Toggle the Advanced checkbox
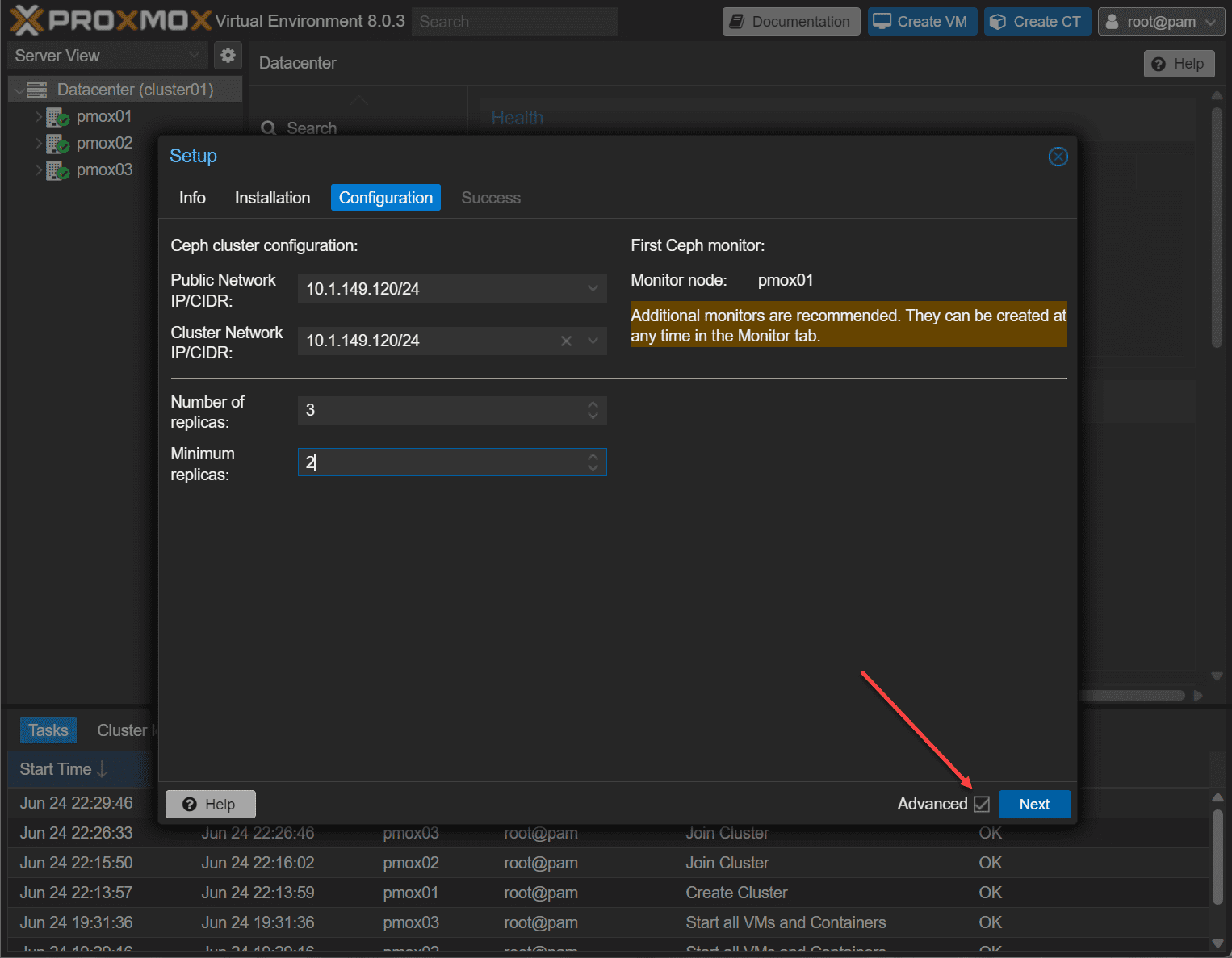 [982, 804]
